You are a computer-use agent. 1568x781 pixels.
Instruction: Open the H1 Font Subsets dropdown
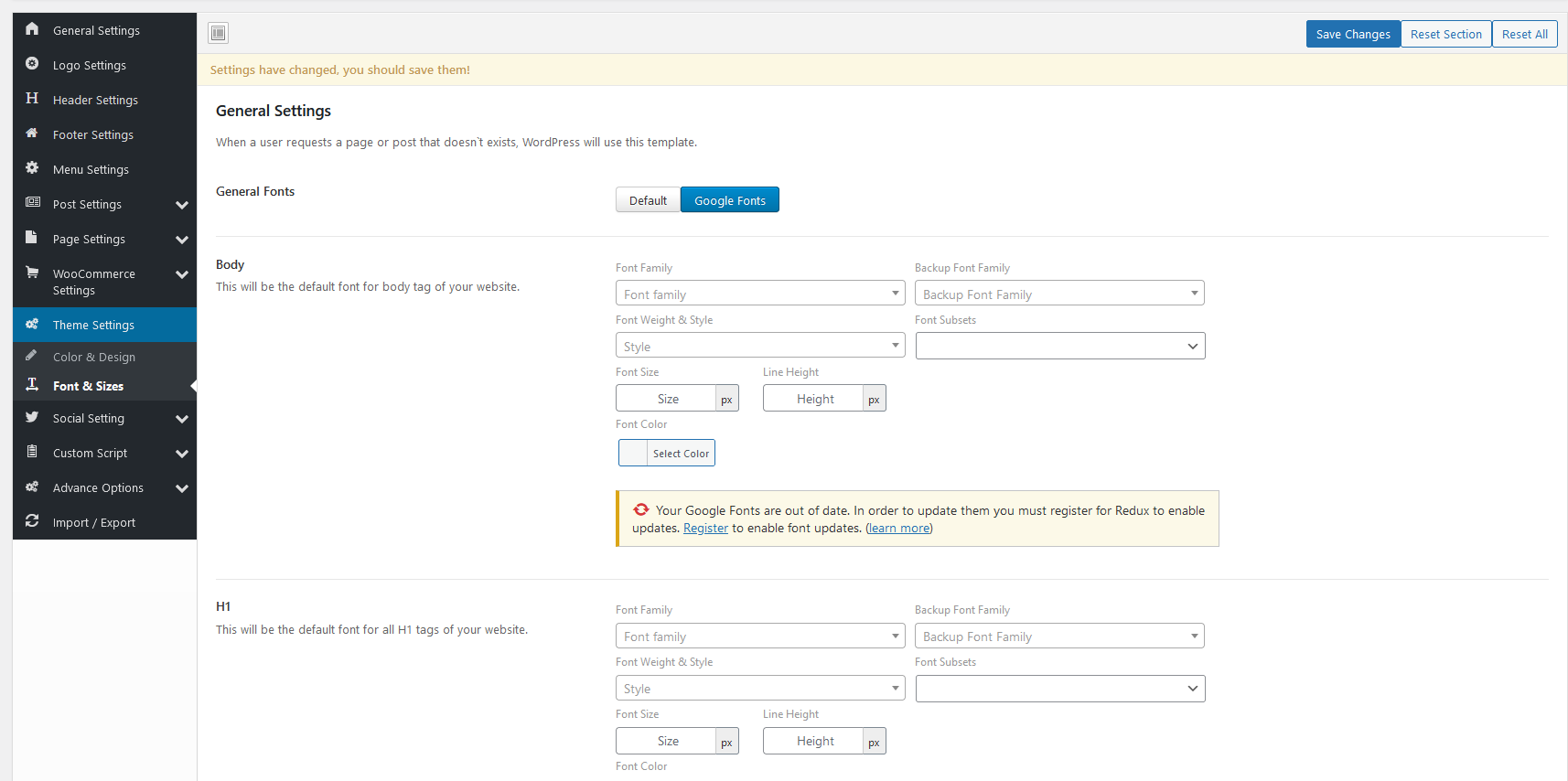pyautogui.click(x=1060, y=689)
